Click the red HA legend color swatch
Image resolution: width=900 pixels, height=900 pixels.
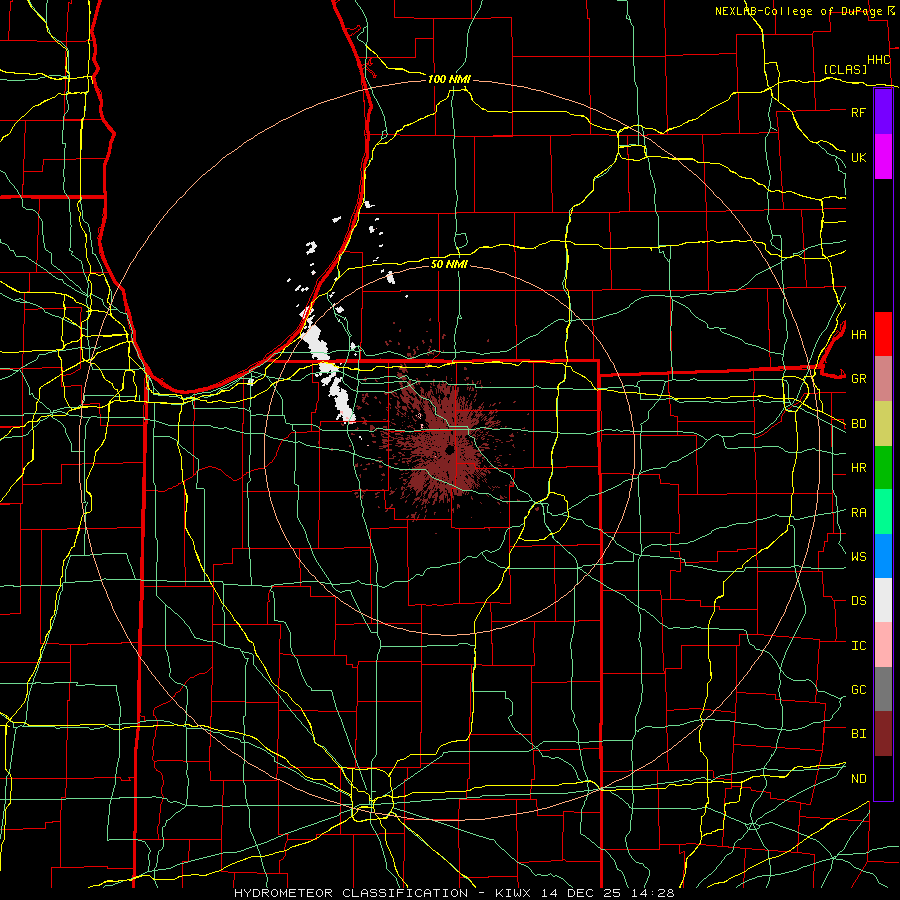(x=883, y=334)
